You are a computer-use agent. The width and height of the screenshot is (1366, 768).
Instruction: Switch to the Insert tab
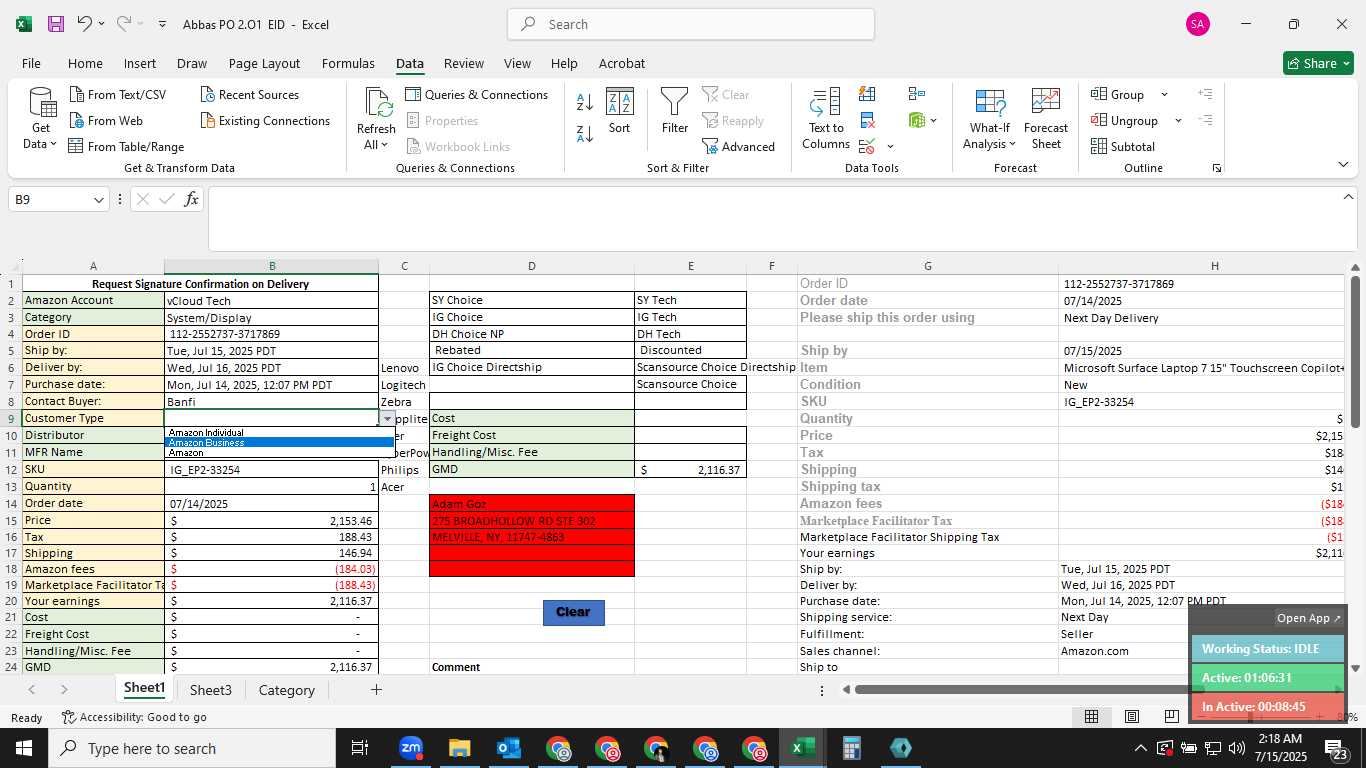pyautogui.click(x=140, y=63)
